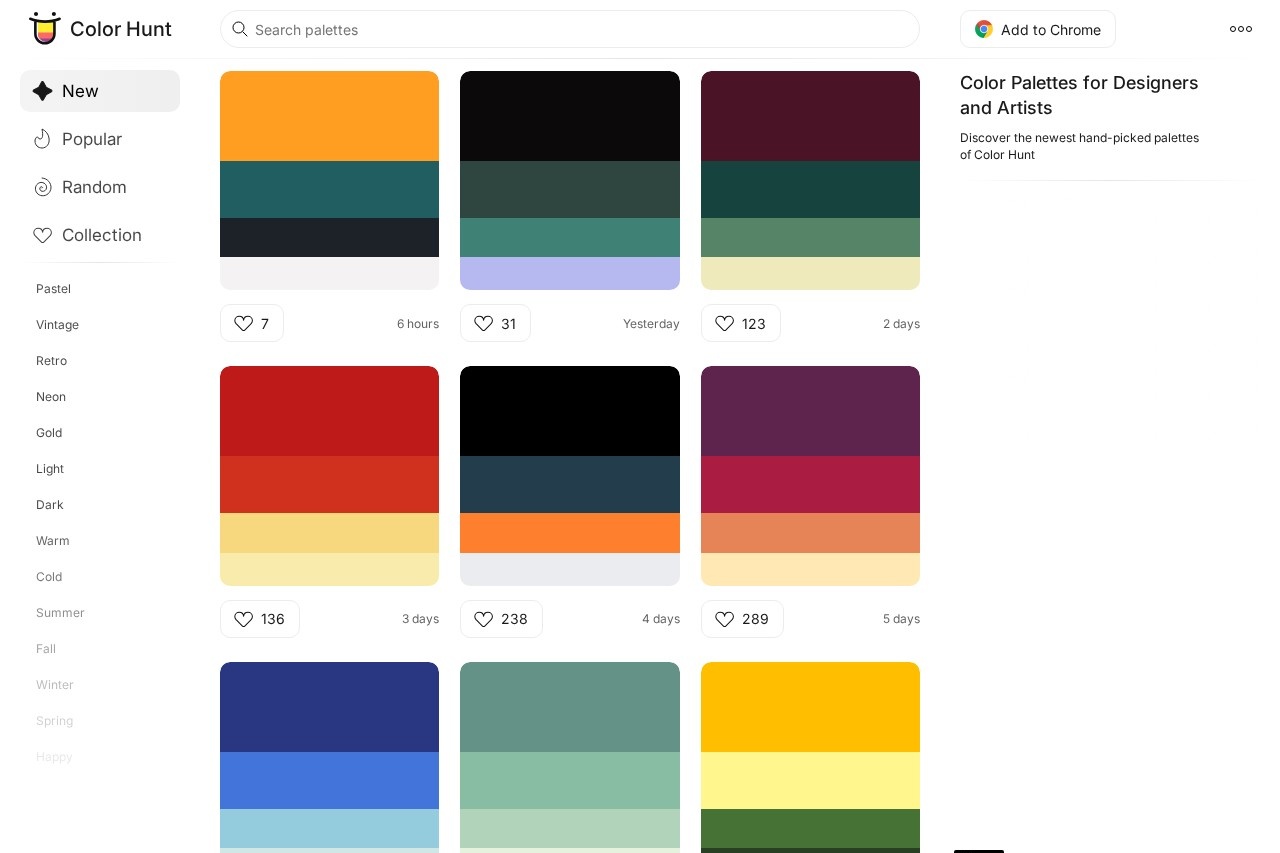
Task: Click the '6 hours' timestamp
Action: [x=418, y=324]
